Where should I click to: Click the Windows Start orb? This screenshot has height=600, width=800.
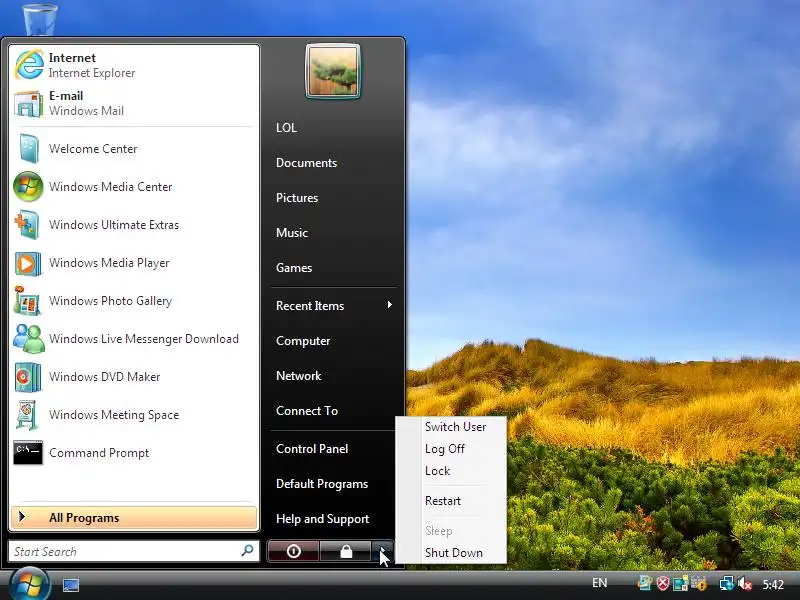29,584
